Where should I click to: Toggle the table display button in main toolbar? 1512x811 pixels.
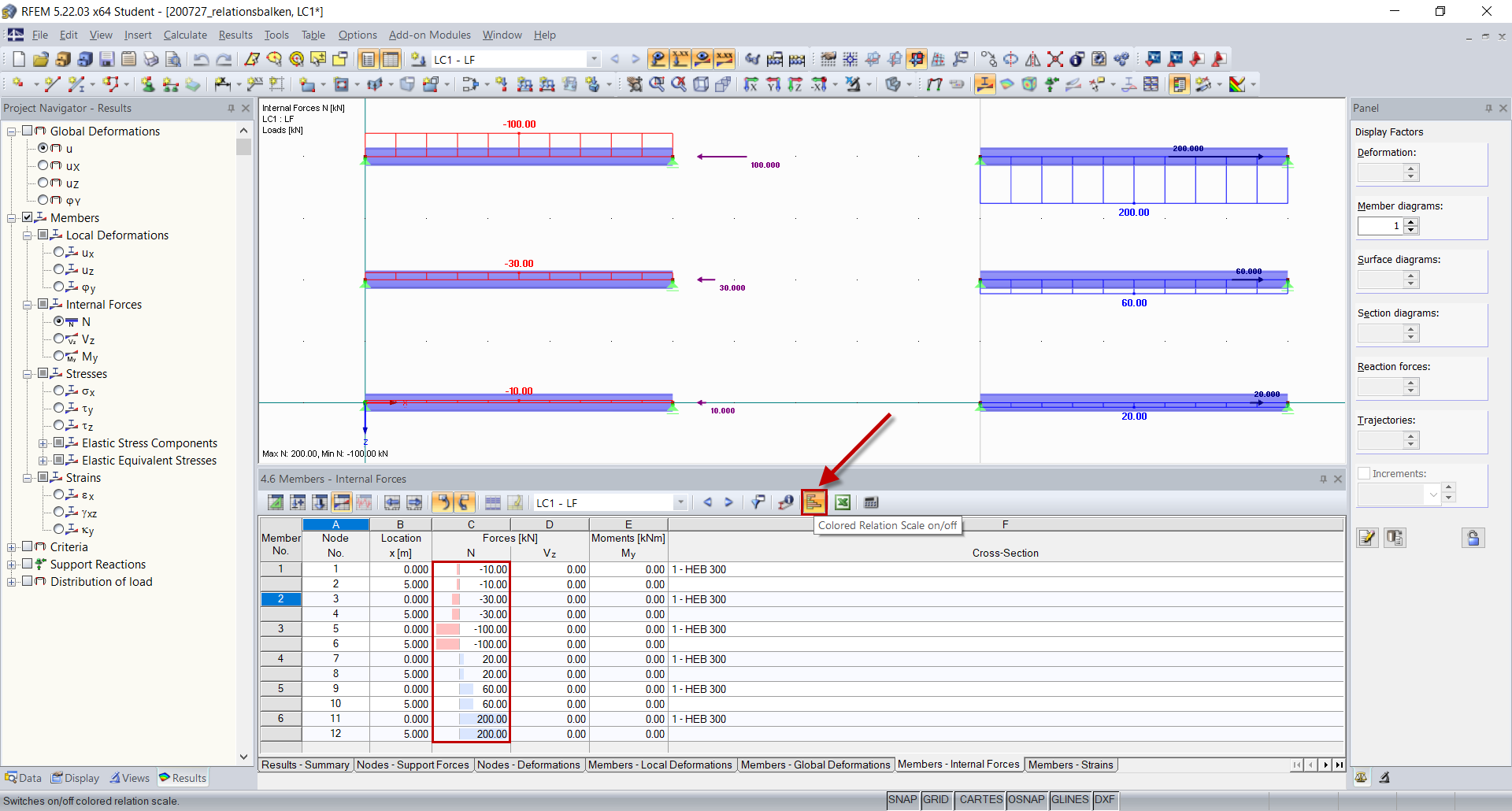[391, 59]
